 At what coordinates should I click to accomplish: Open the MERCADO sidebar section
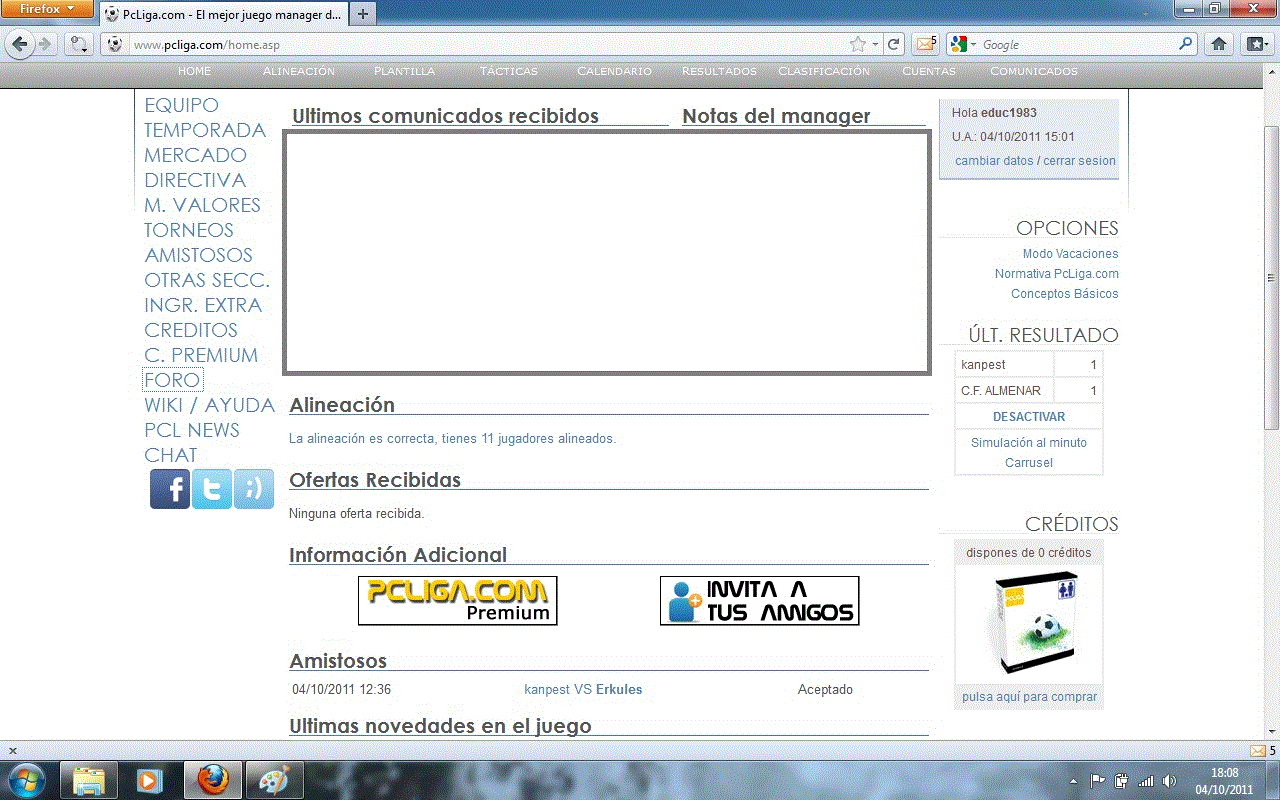click(195, 155)
